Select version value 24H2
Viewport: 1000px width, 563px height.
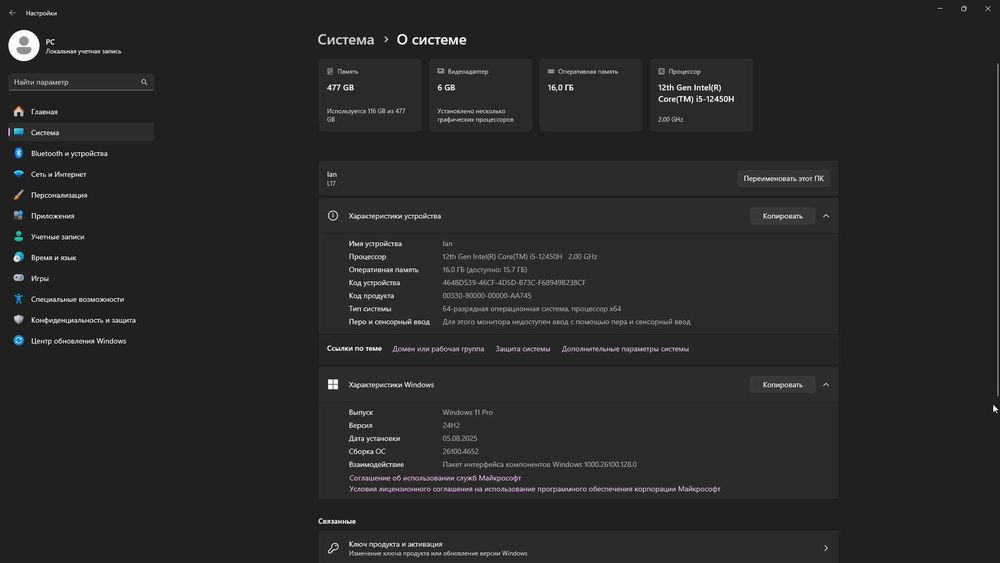451,425
